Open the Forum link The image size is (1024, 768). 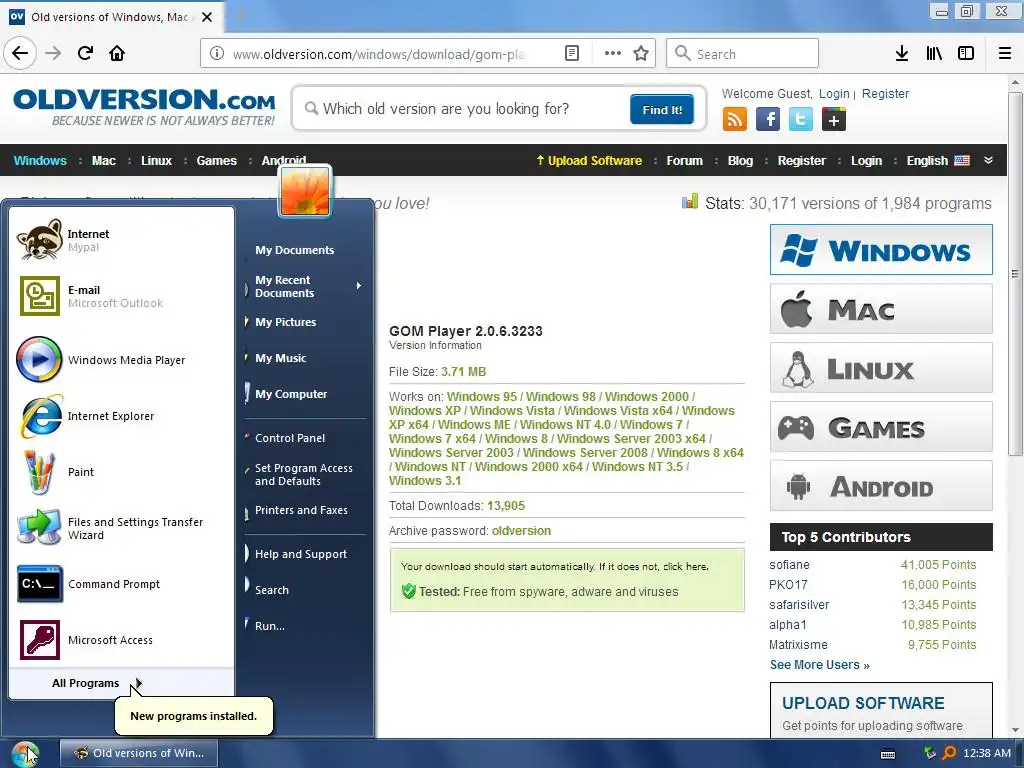tap(684, 161)
